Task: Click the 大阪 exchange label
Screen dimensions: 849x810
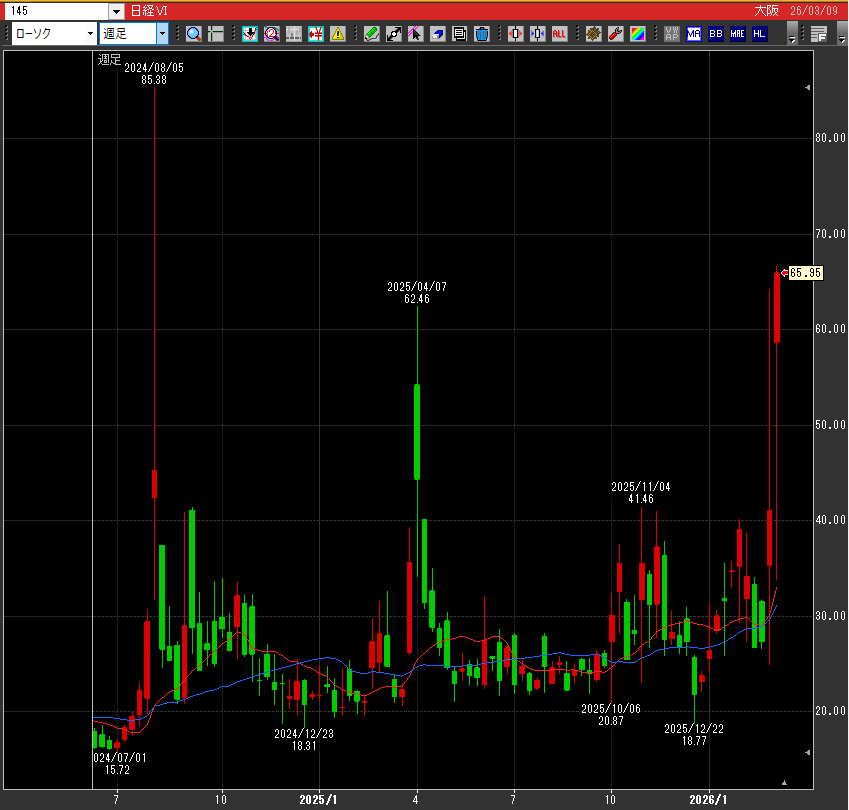Action: [x=767, y=11]
